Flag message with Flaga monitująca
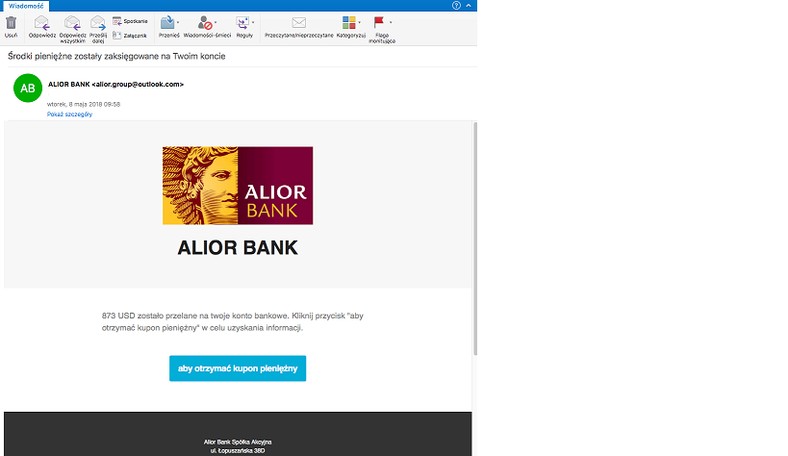This screenshot has height=456, width=788. click(379, 23)
